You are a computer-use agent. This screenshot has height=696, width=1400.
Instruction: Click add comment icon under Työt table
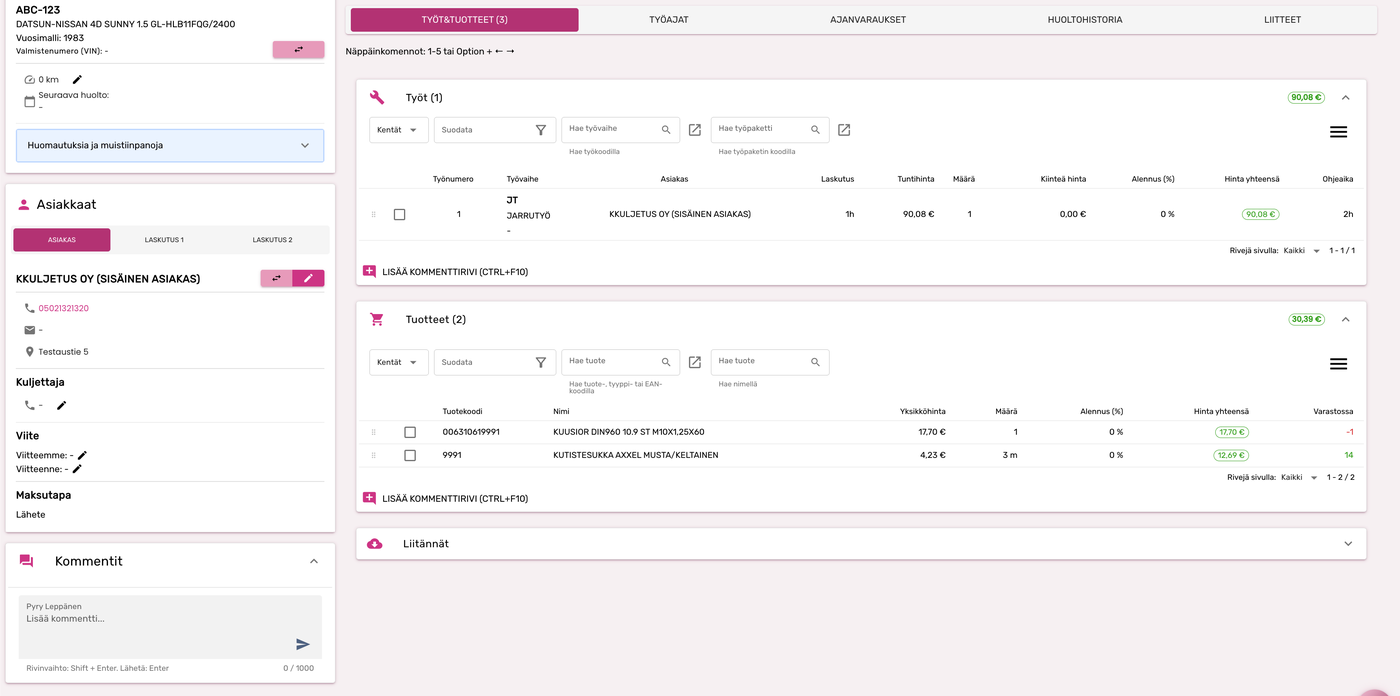(369, 271)
